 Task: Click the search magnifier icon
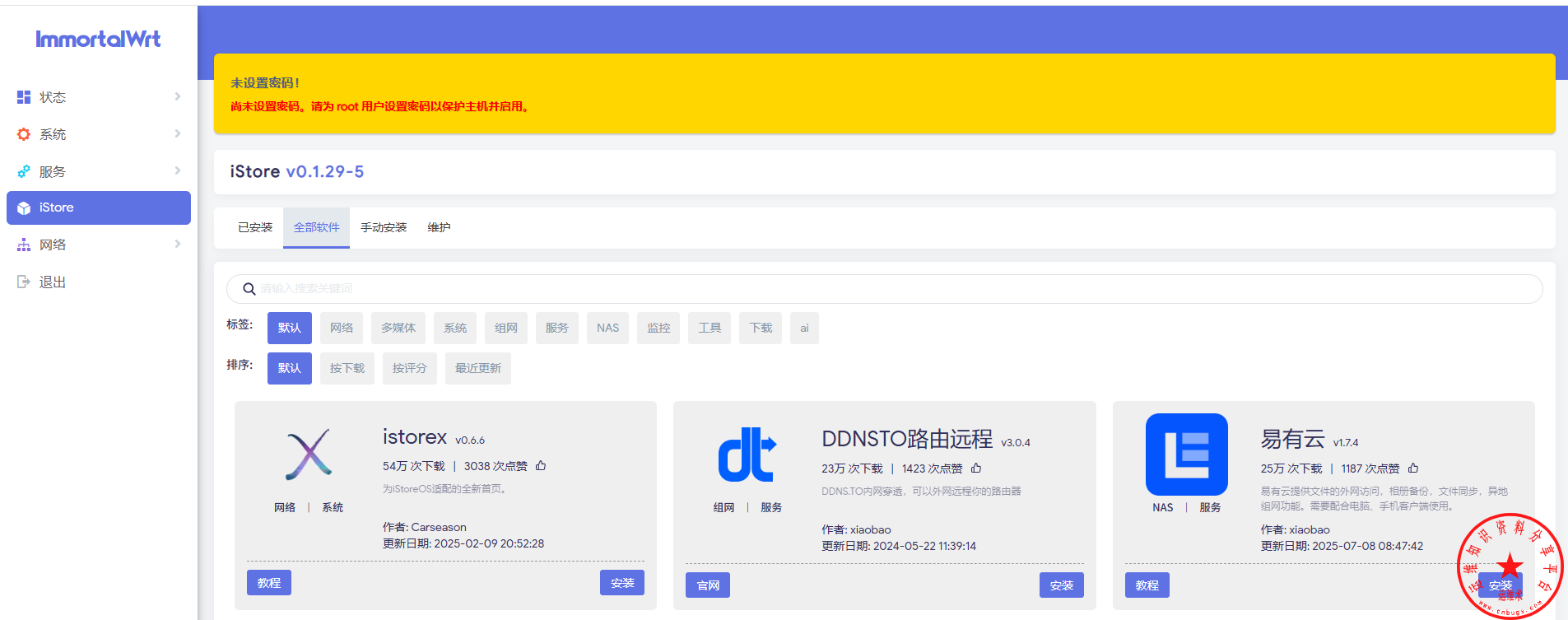(x=249, y=289)
